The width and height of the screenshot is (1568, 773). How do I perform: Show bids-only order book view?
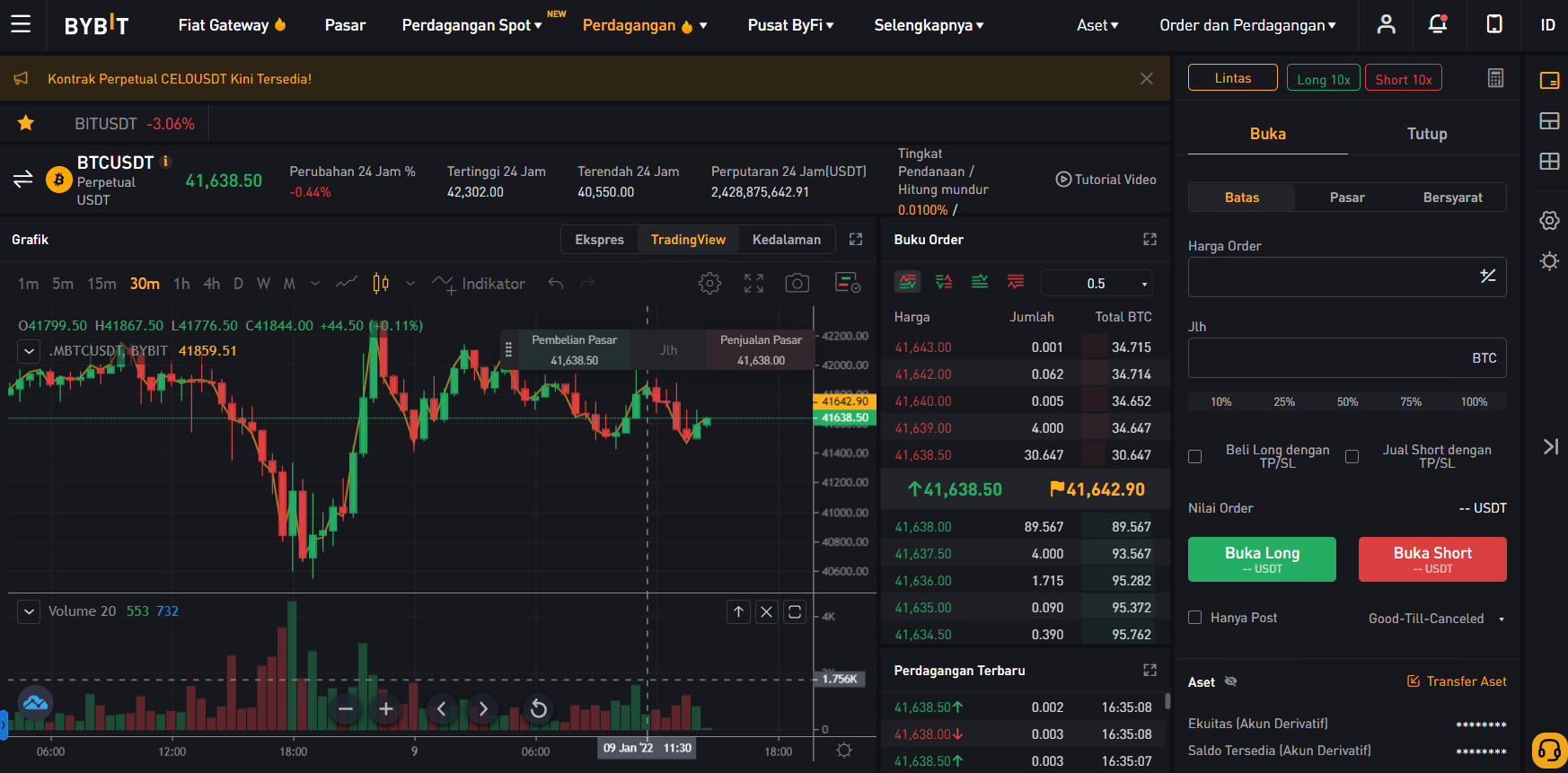(x=980, y=282)
